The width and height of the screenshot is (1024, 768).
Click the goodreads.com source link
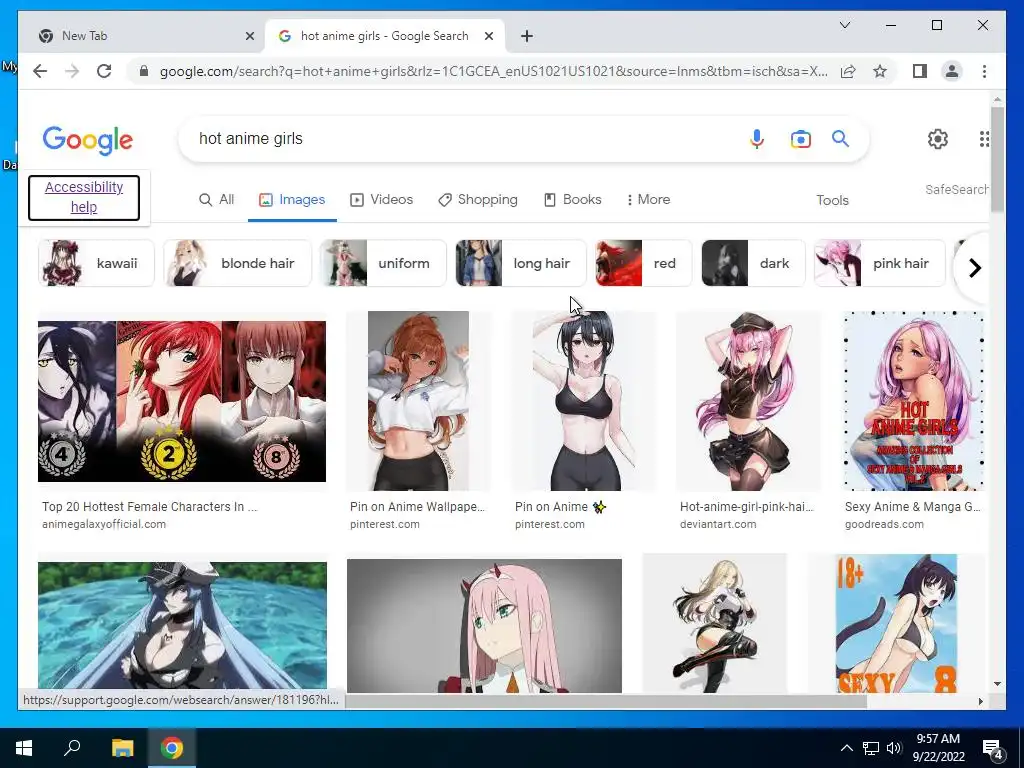pos(884,524)
